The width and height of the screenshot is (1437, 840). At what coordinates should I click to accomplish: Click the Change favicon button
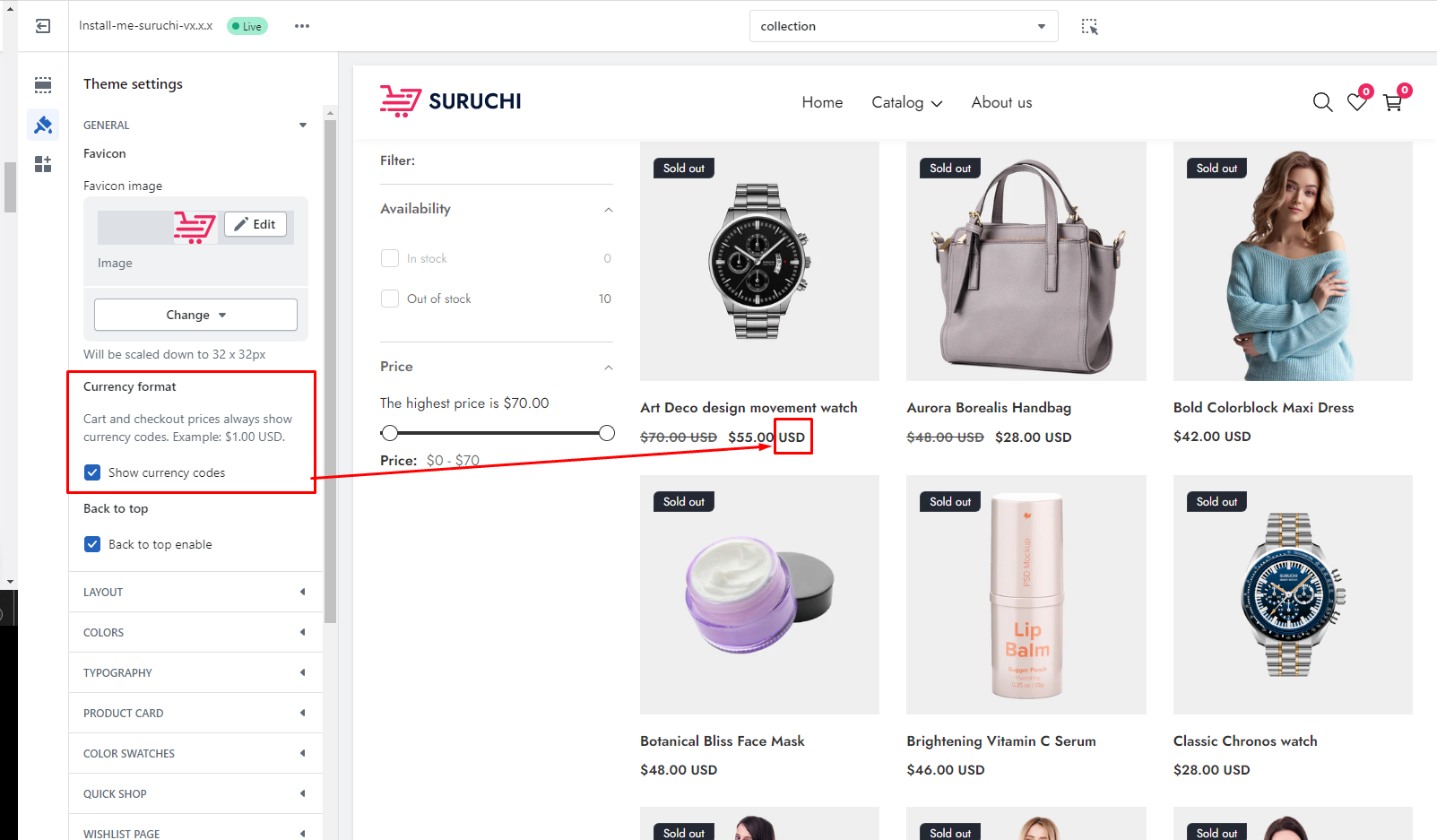(x=195, y=315)
